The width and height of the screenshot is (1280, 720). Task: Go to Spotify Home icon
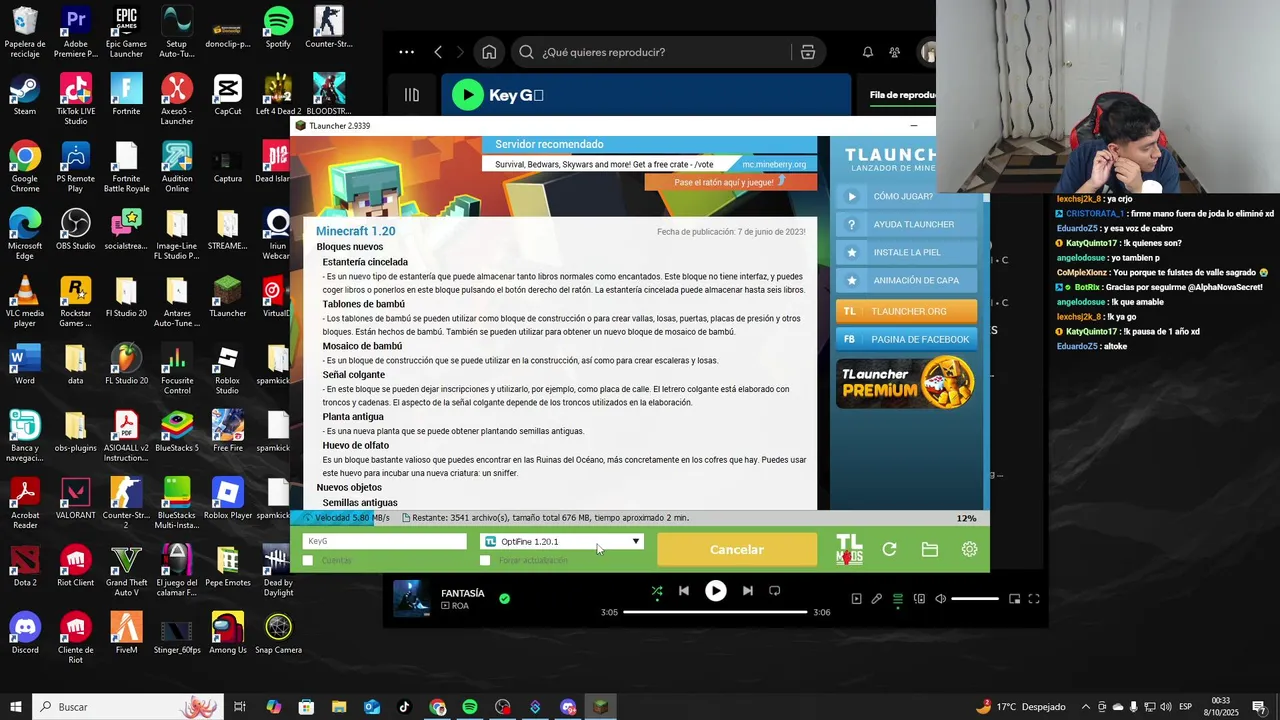[489, 52]
